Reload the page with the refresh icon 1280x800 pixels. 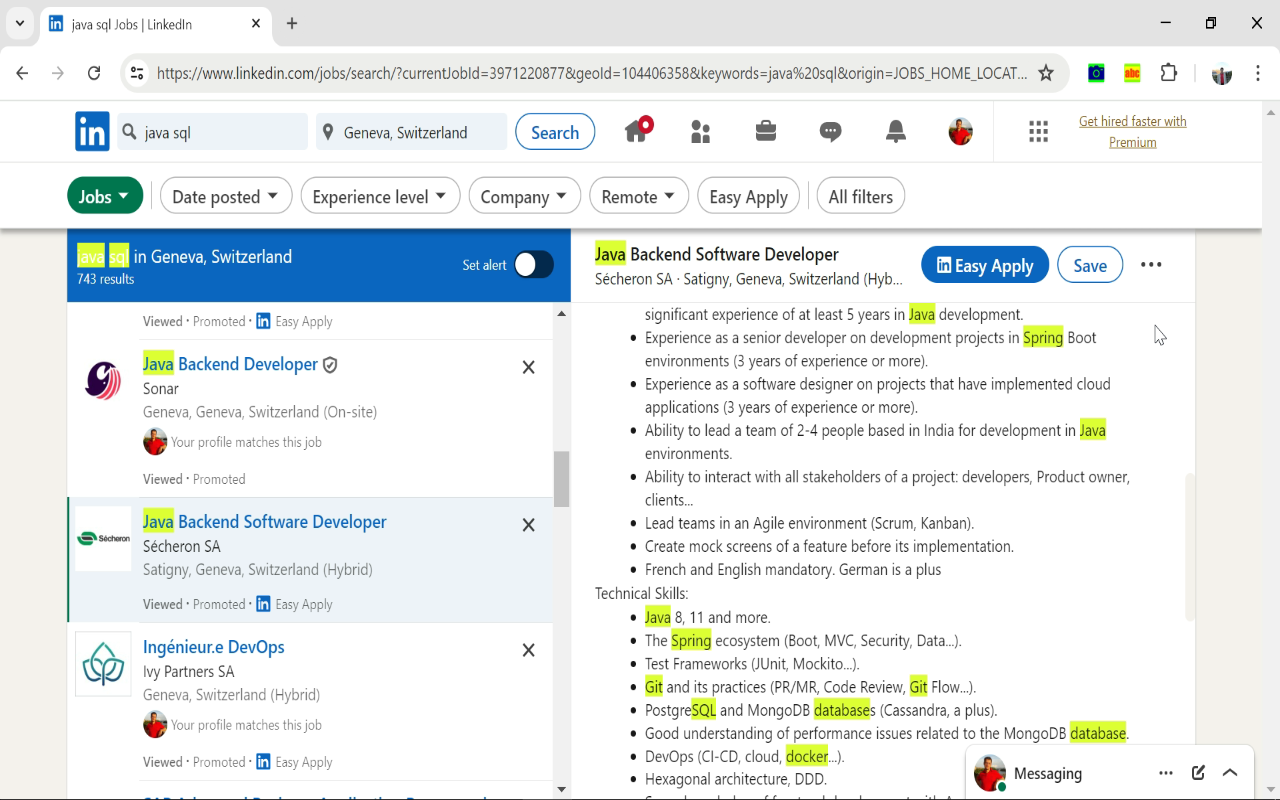coord(94,72)
